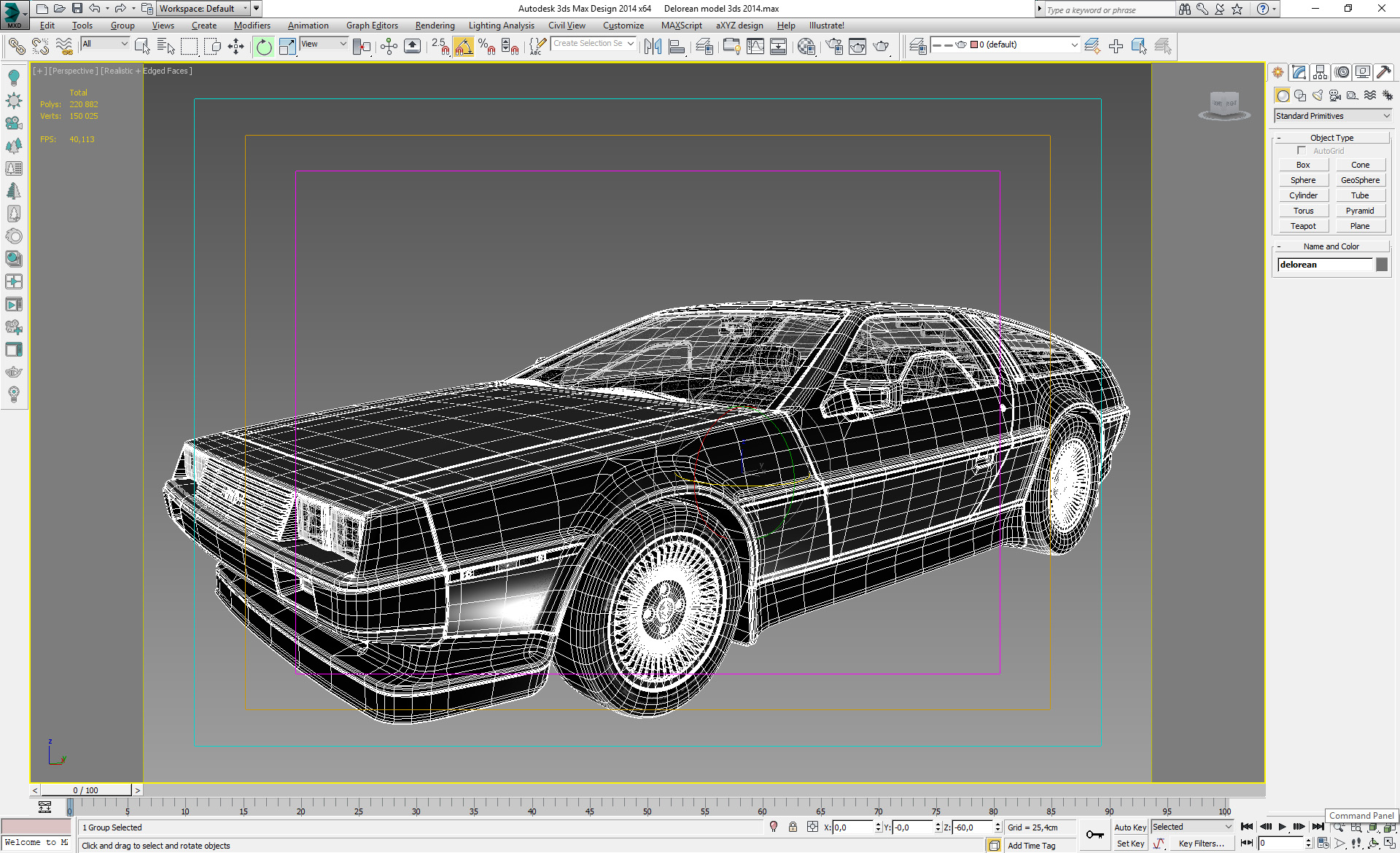Open the Standard Primitives category dropdown

point(1333,116)
